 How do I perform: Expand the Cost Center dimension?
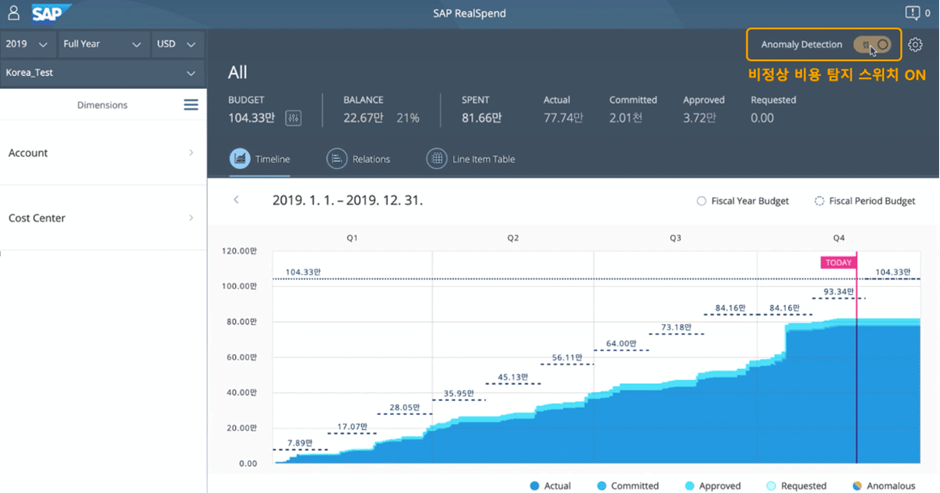(103, 218)
